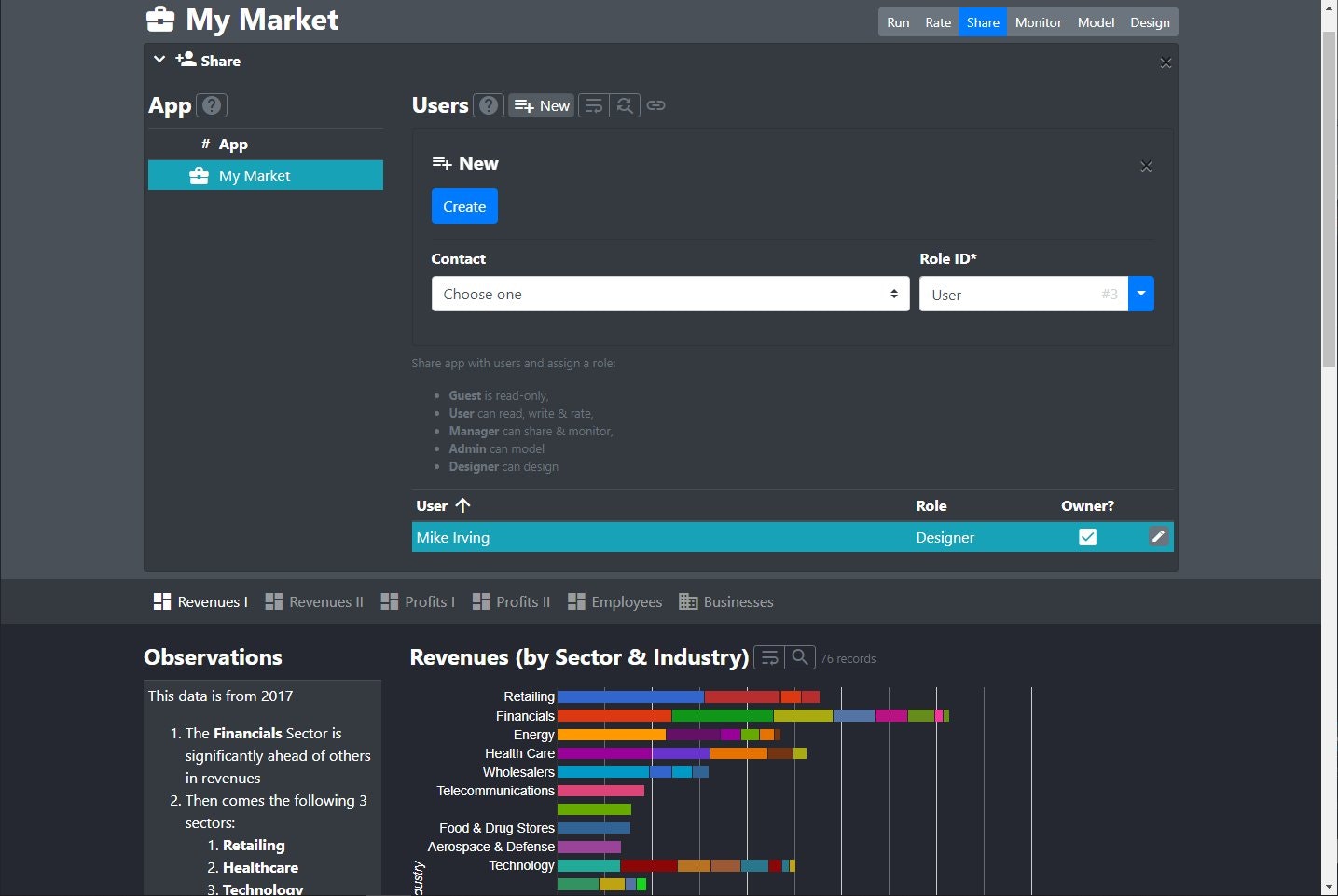Open the Revenues II dashboard tab
This screenshot has height=896, width=1338.
pos(314,601)
